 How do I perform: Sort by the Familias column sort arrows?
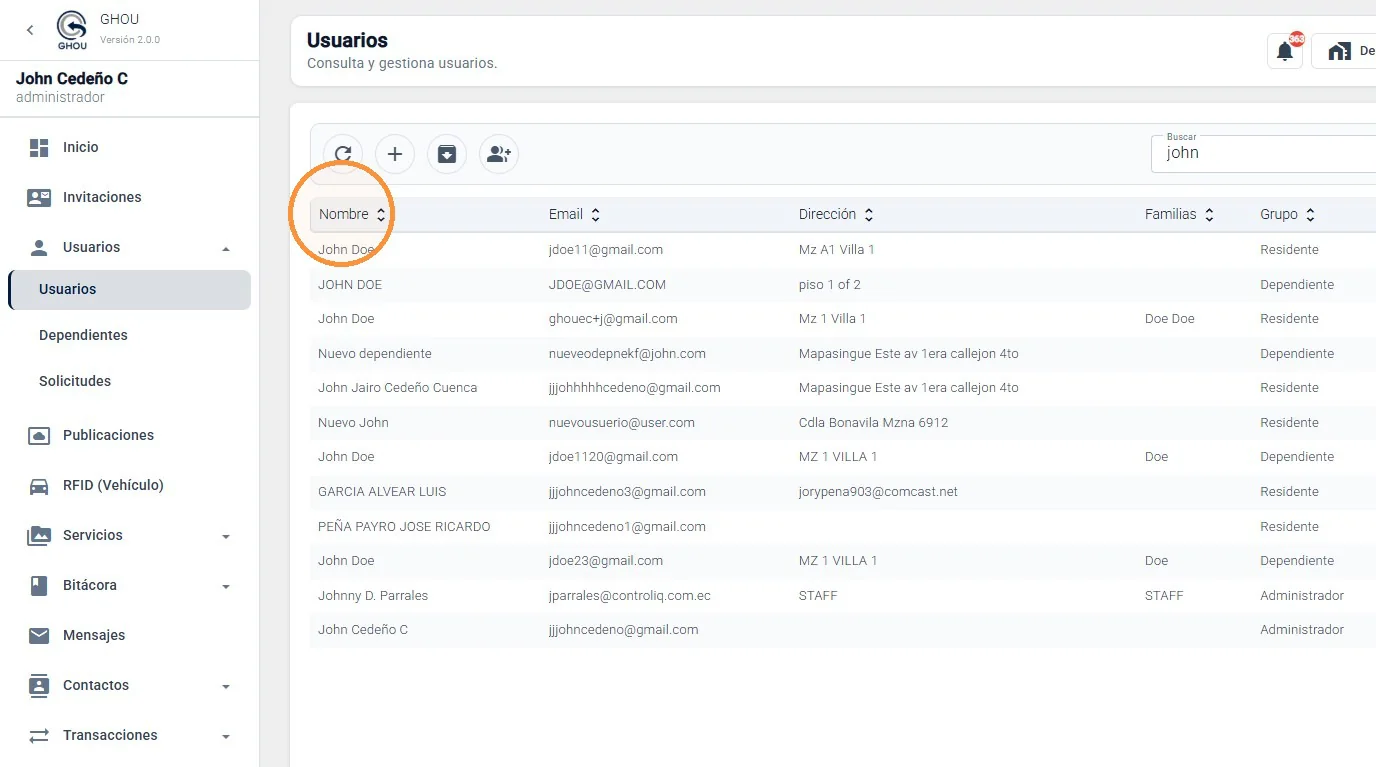click(x=1209, y=215)
